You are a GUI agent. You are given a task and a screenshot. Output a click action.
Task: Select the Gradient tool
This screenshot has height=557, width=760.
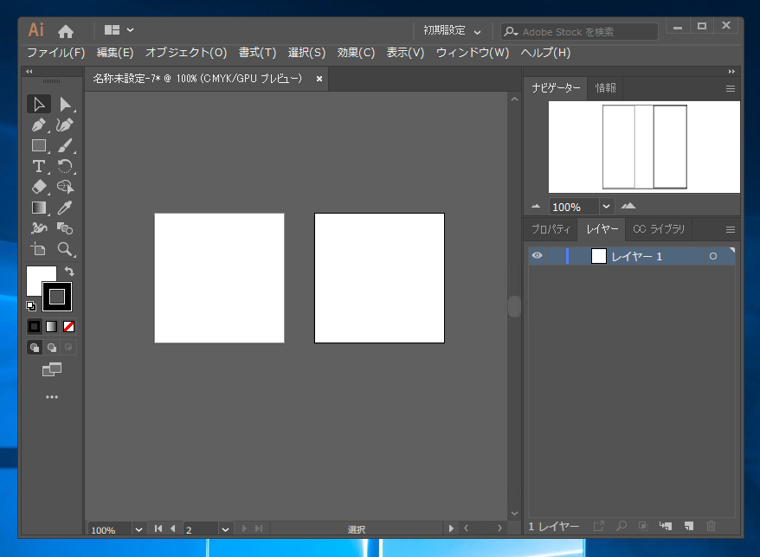pyautogui.click(x=39, y=207)
